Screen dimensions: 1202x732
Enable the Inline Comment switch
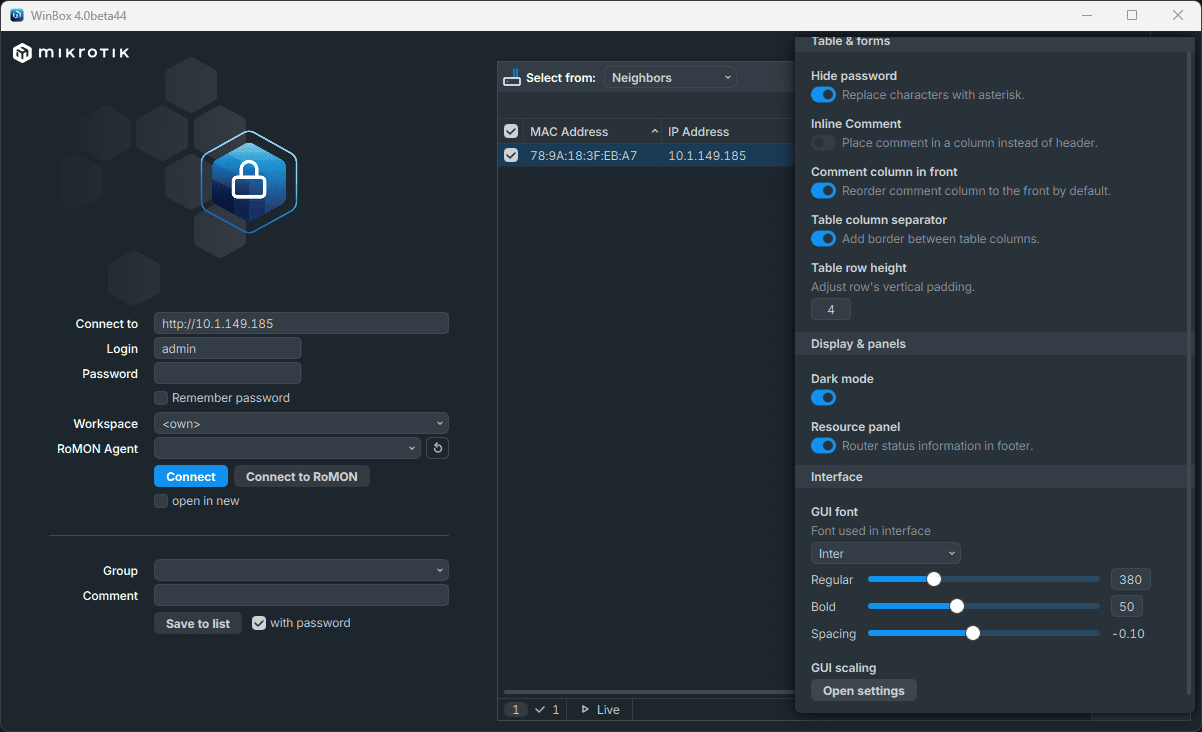click(823, 143)
